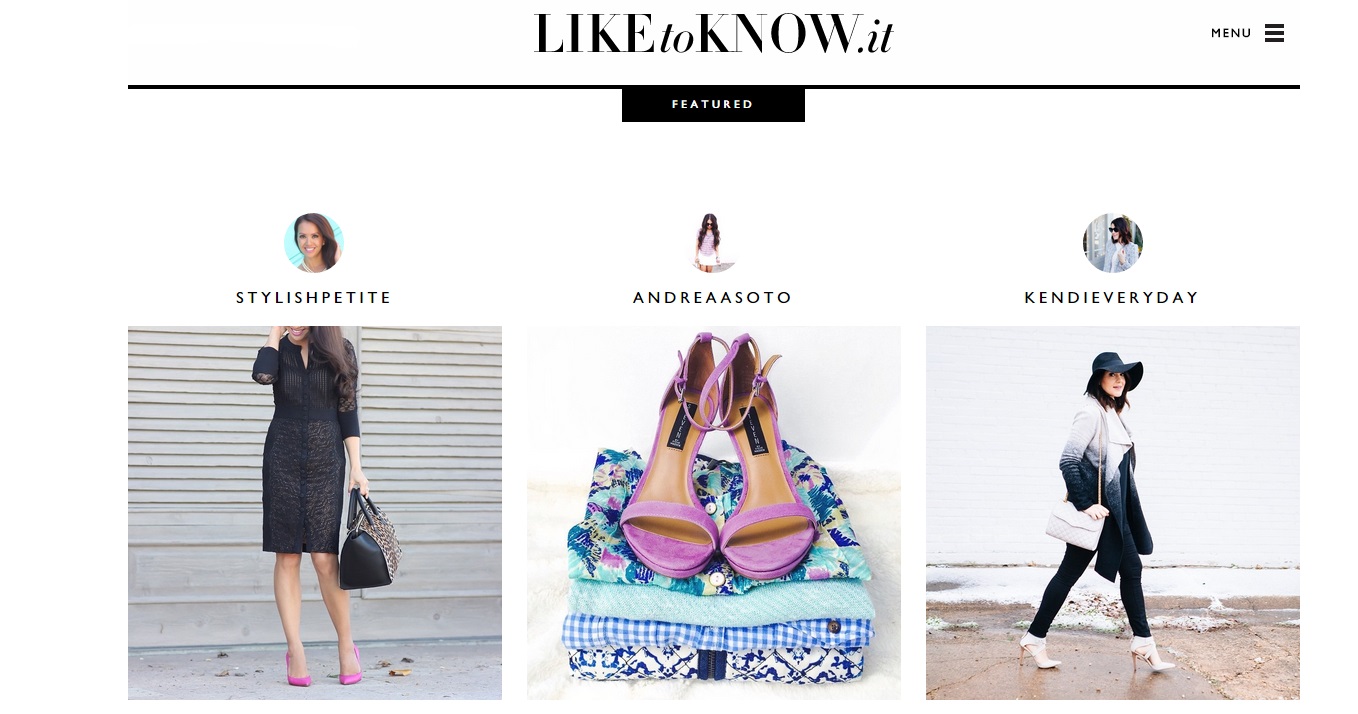Visit the STYLISHPETITE username link
This screenshot has height=714, width=1358.
314,298
